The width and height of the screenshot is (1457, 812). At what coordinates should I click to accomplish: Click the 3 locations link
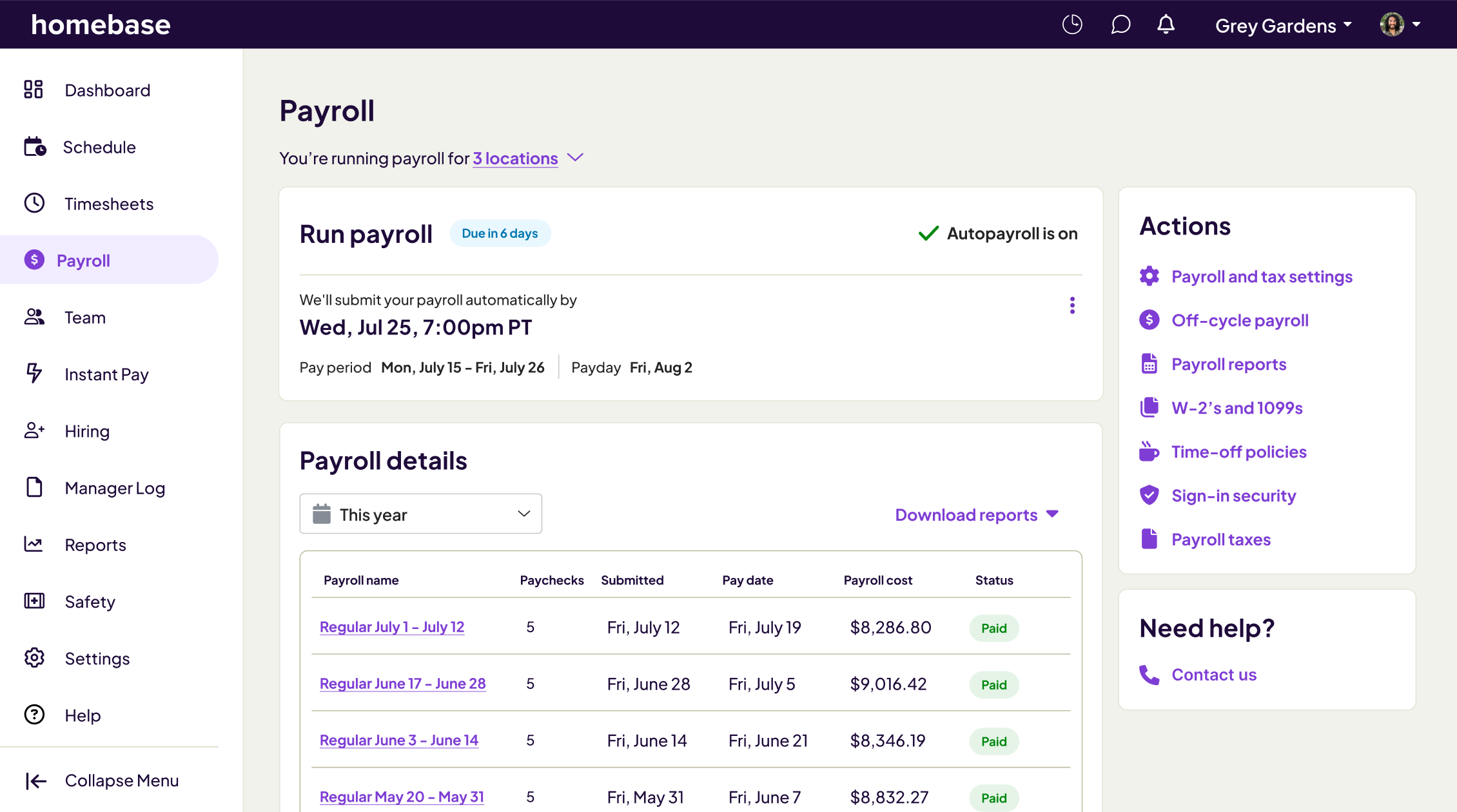coord(515,159)
